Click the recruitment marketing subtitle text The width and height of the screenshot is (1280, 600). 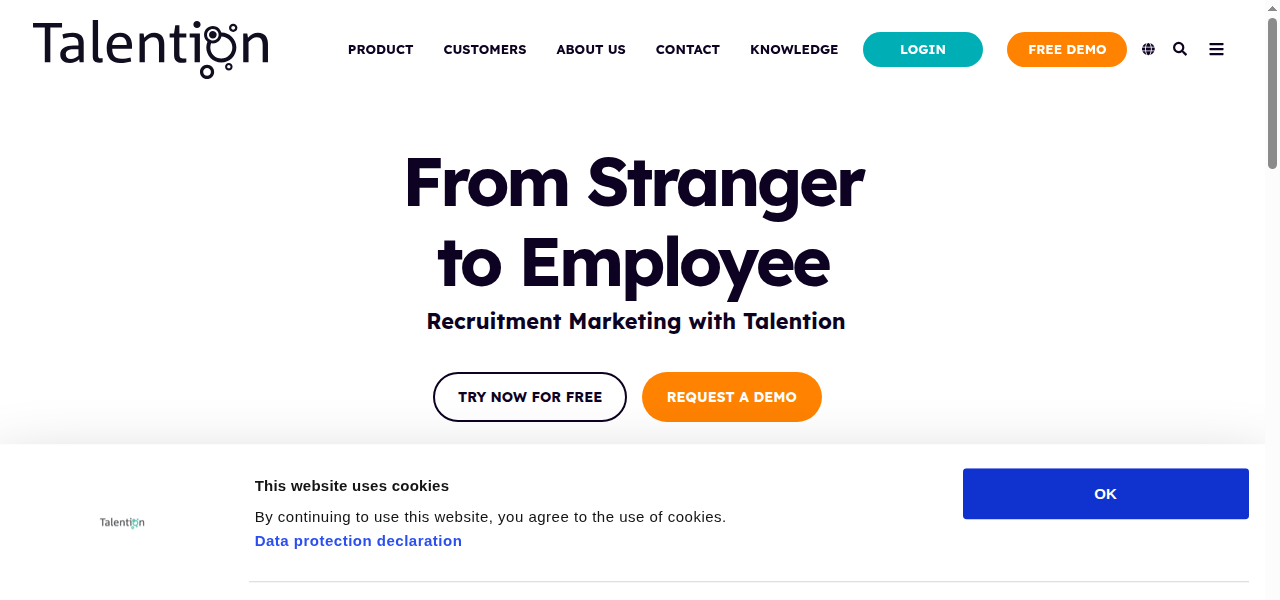[x=636, y=321]
